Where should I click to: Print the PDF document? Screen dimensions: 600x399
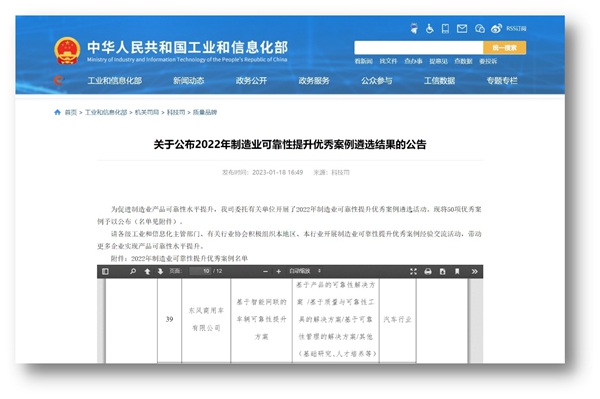pos(428,271)
